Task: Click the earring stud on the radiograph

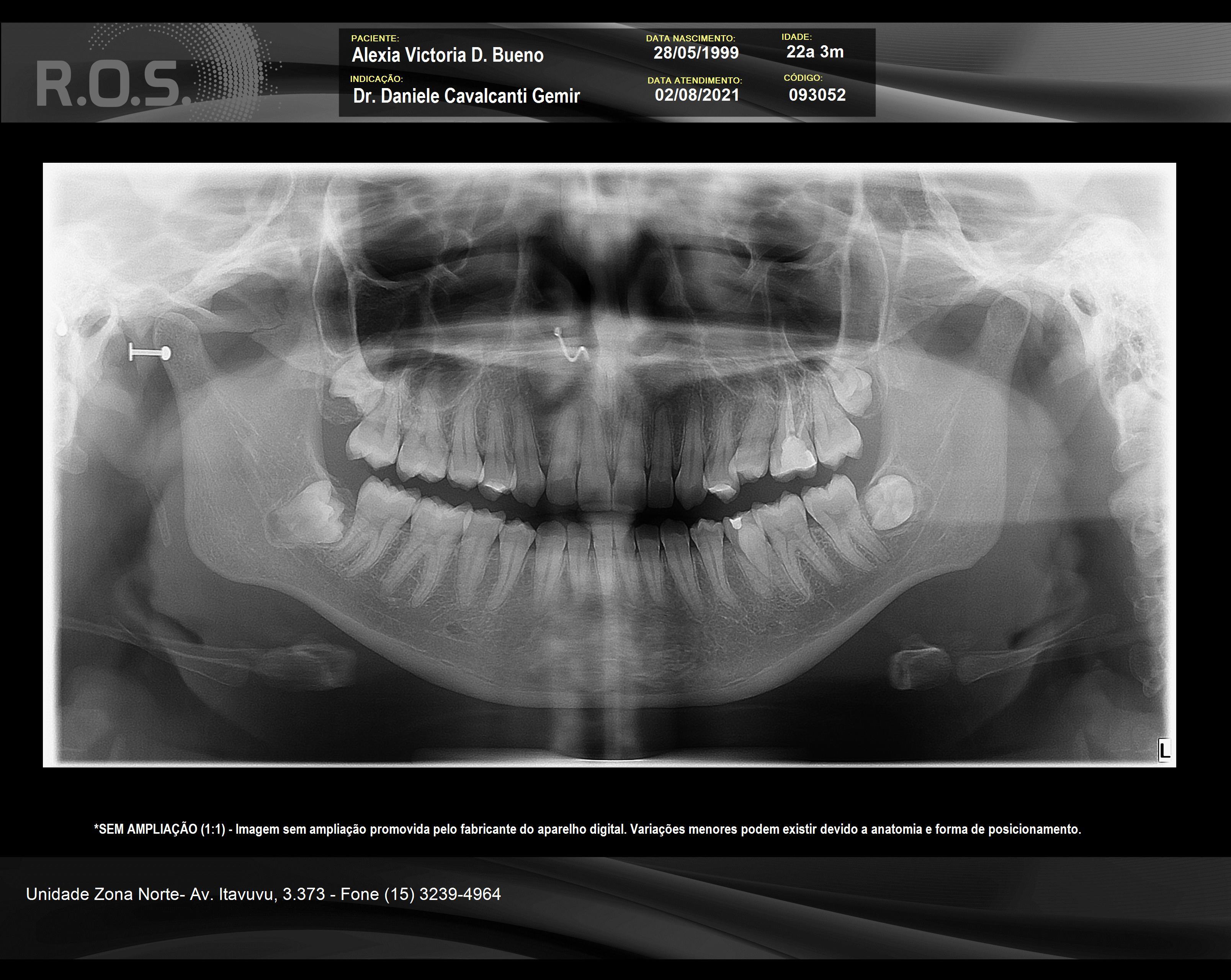Action: pos(150,353)
